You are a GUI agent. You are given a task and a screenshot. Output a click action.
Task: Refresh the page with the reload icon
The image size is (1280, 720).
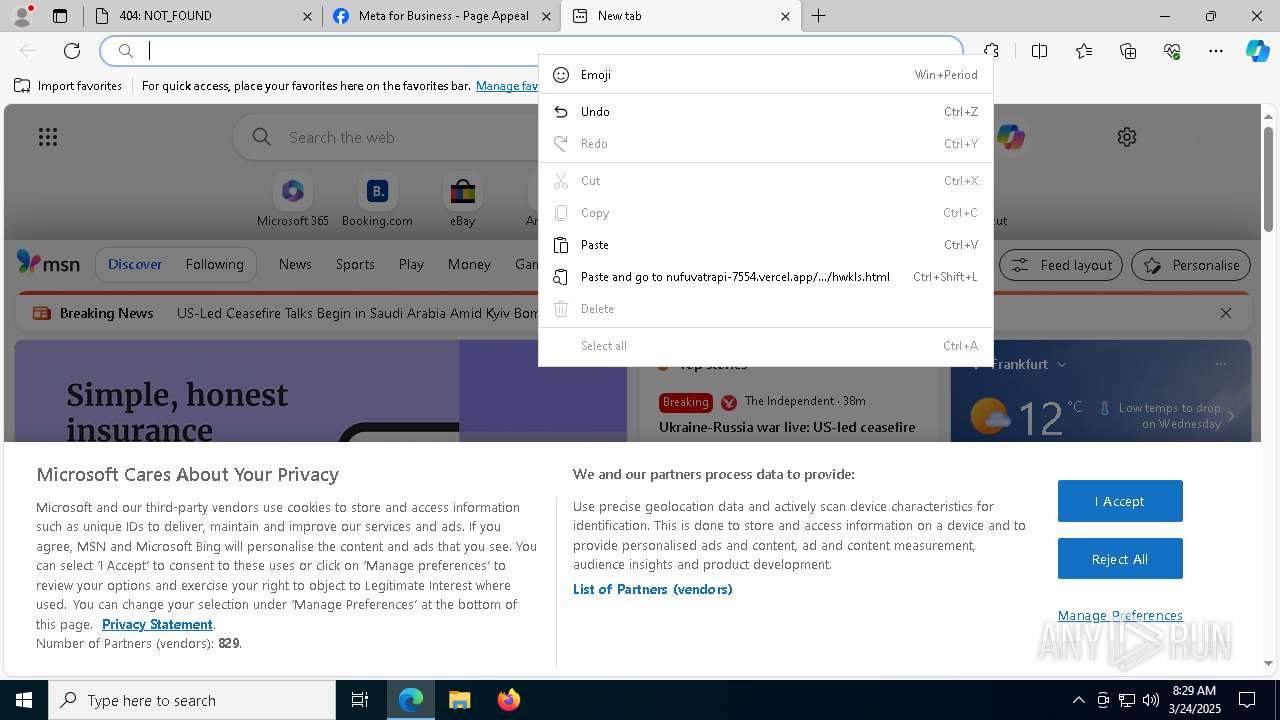(72, 51)
